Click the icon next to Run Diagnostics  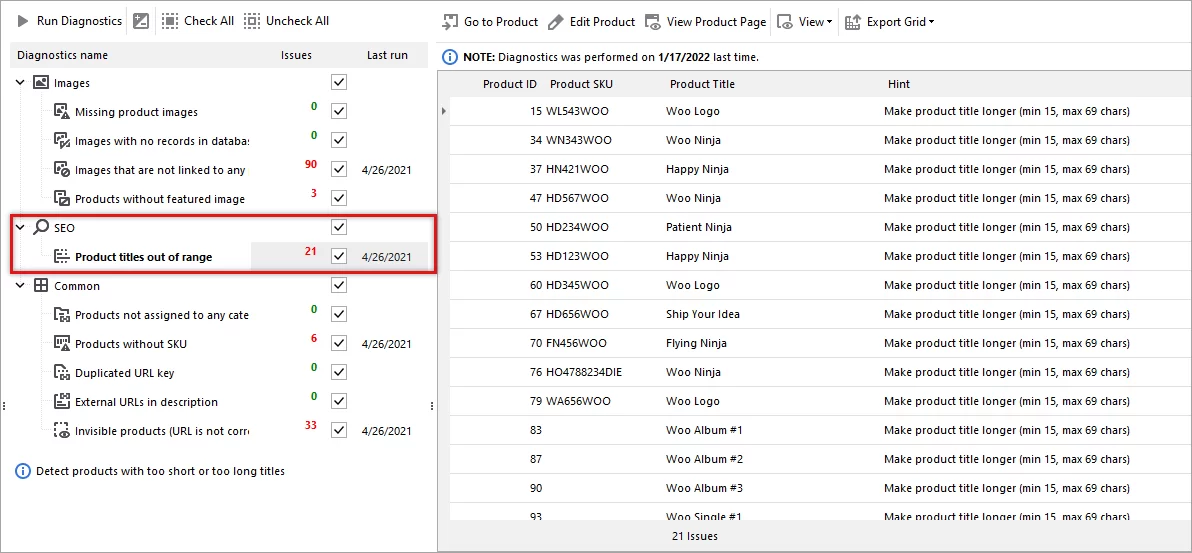141,21
